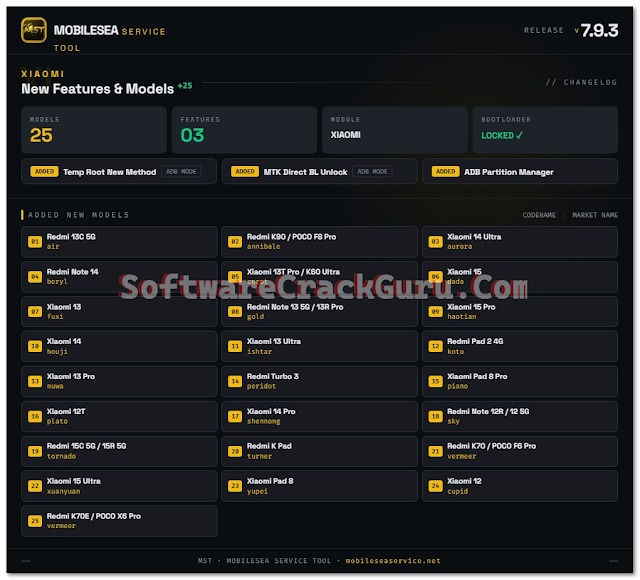
Task: Click the xuanyuan codename text
Action: [x=63, y=491]
